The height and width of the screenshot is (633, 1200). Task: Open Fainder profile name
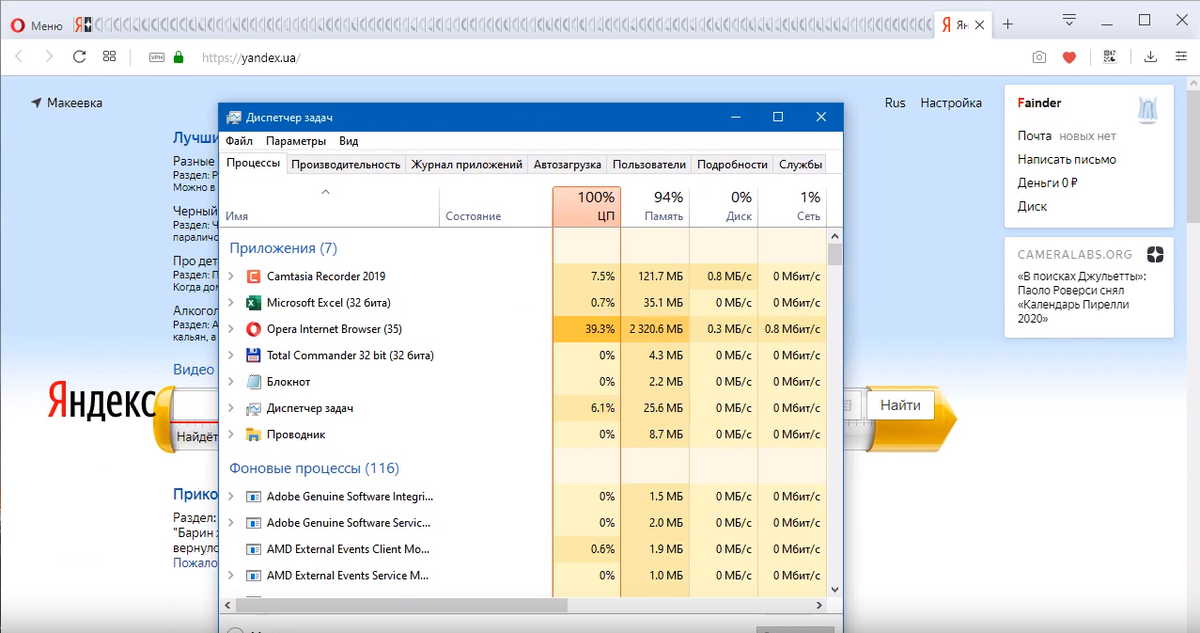click(x=1039, y=103)
